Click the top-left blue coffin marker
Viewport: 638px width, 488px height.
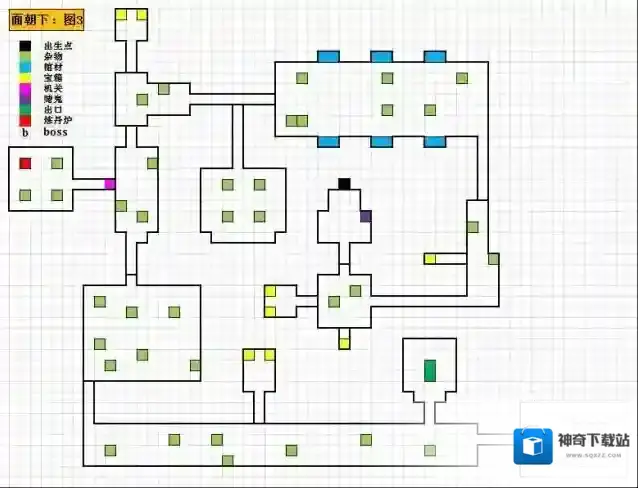coord(328,57)
